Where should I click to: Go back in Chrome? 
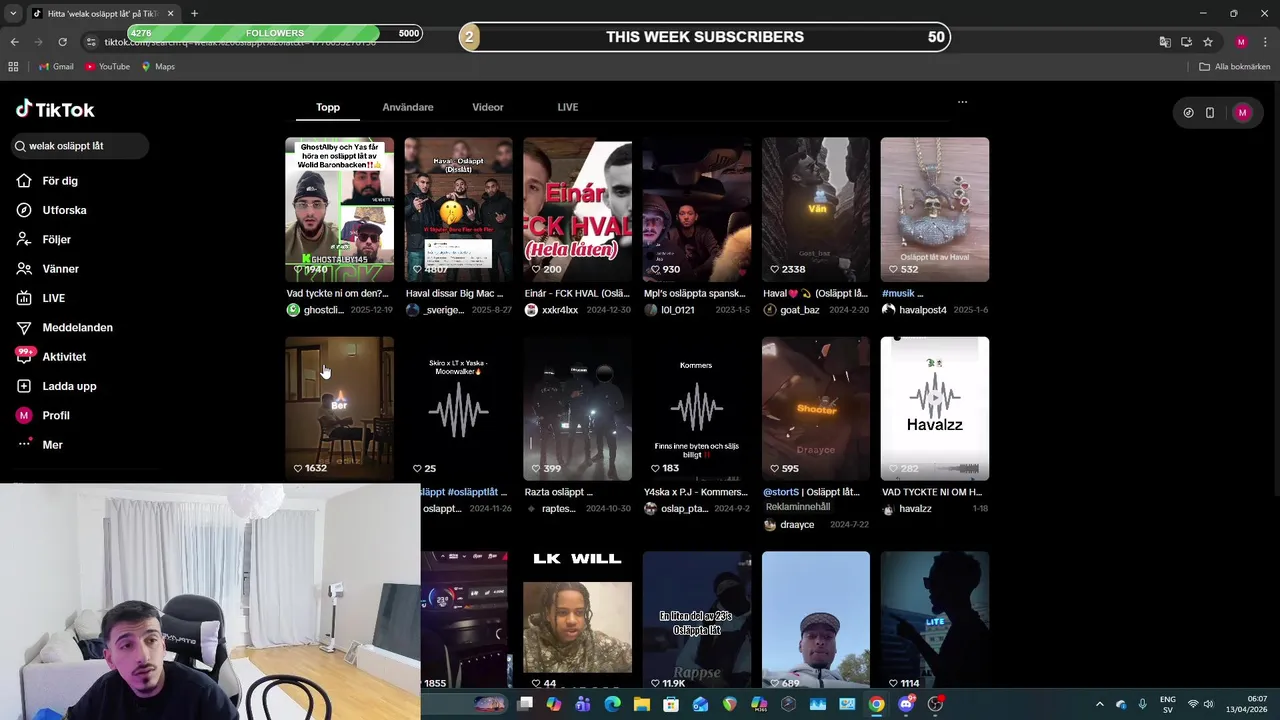[14, 42]
